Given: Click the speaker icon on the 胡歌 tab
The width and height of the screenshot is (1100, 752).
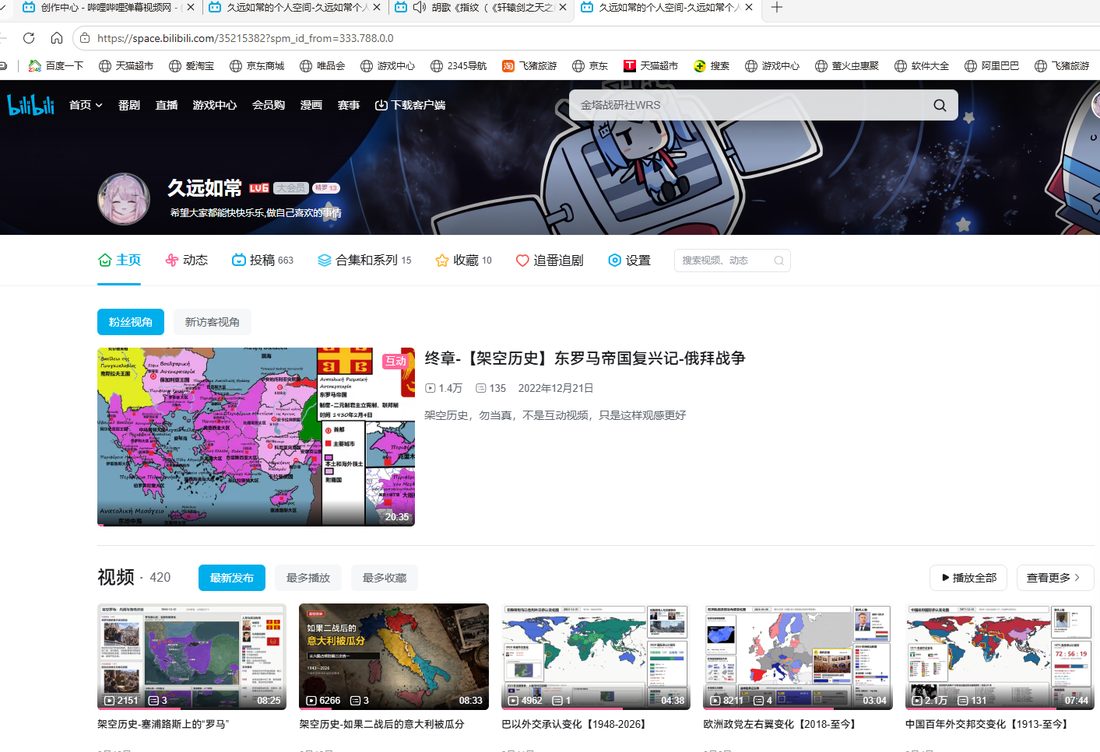Looking at the screenshot, I should 420,8.
